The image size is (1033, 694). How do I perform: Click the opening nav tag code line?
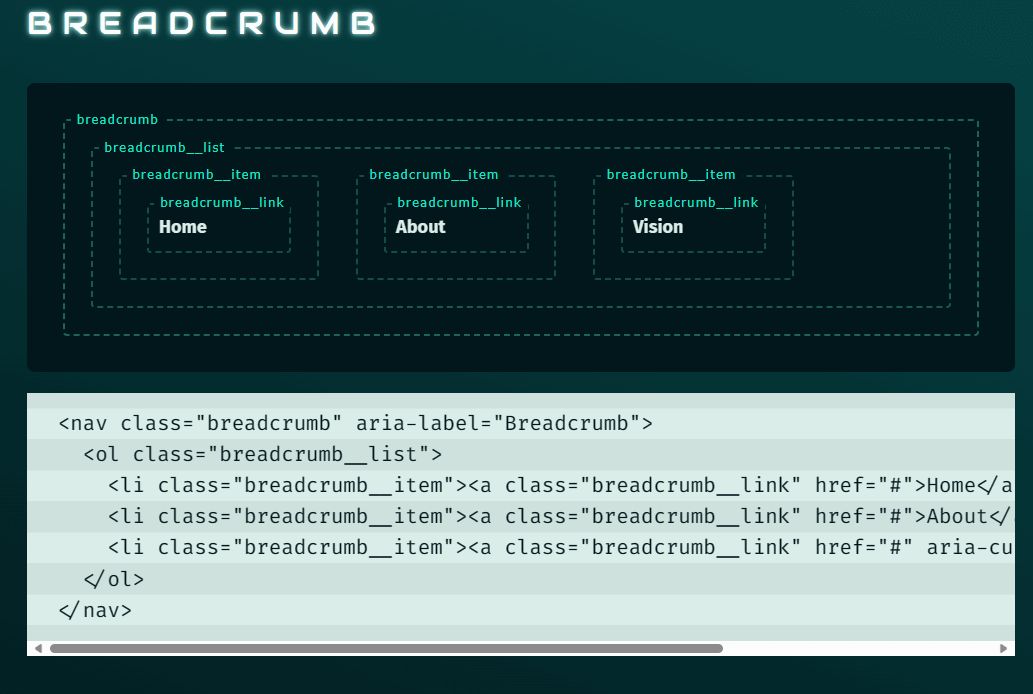355,423
